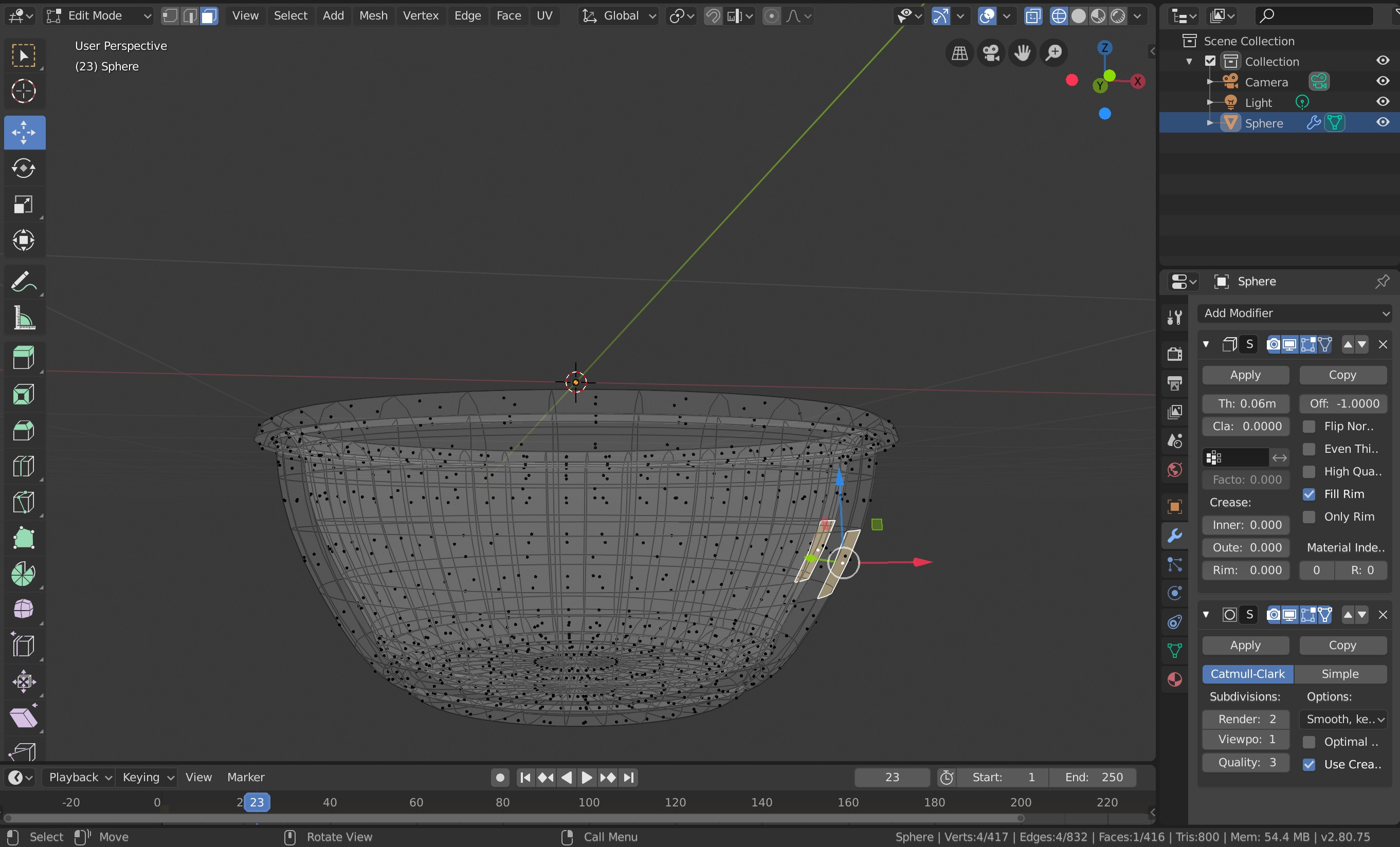Toggle perspective/orthographic grid view
This screenshot has width=1400, height=847.
pos(960,53)
